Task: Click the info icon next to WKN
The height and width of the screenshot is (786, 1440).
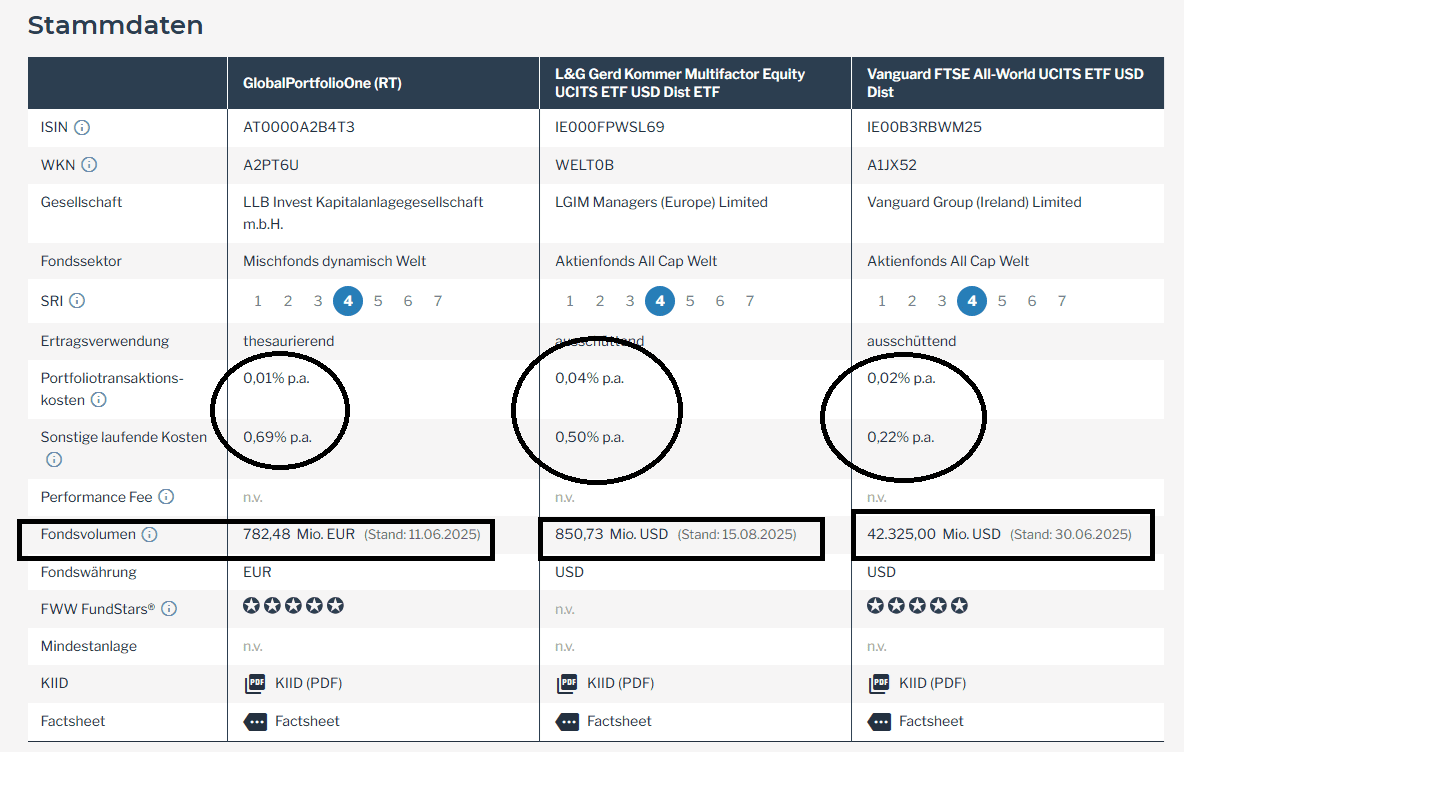Action: click(x=89, y=164)
